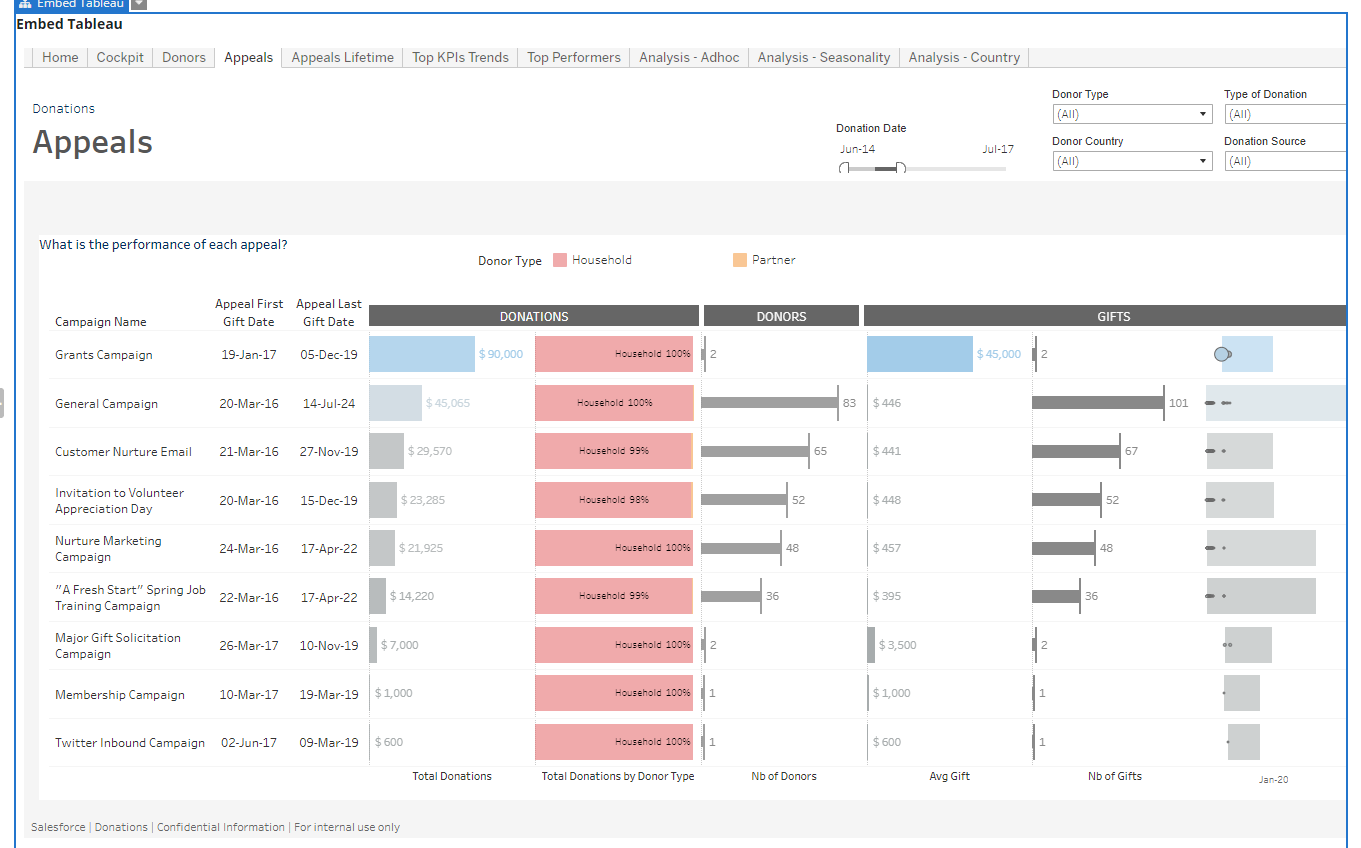Viewport: 1361px width, 848px height.
Task: Click the General Campaign Household 100% bar
Action: [614, 403]
